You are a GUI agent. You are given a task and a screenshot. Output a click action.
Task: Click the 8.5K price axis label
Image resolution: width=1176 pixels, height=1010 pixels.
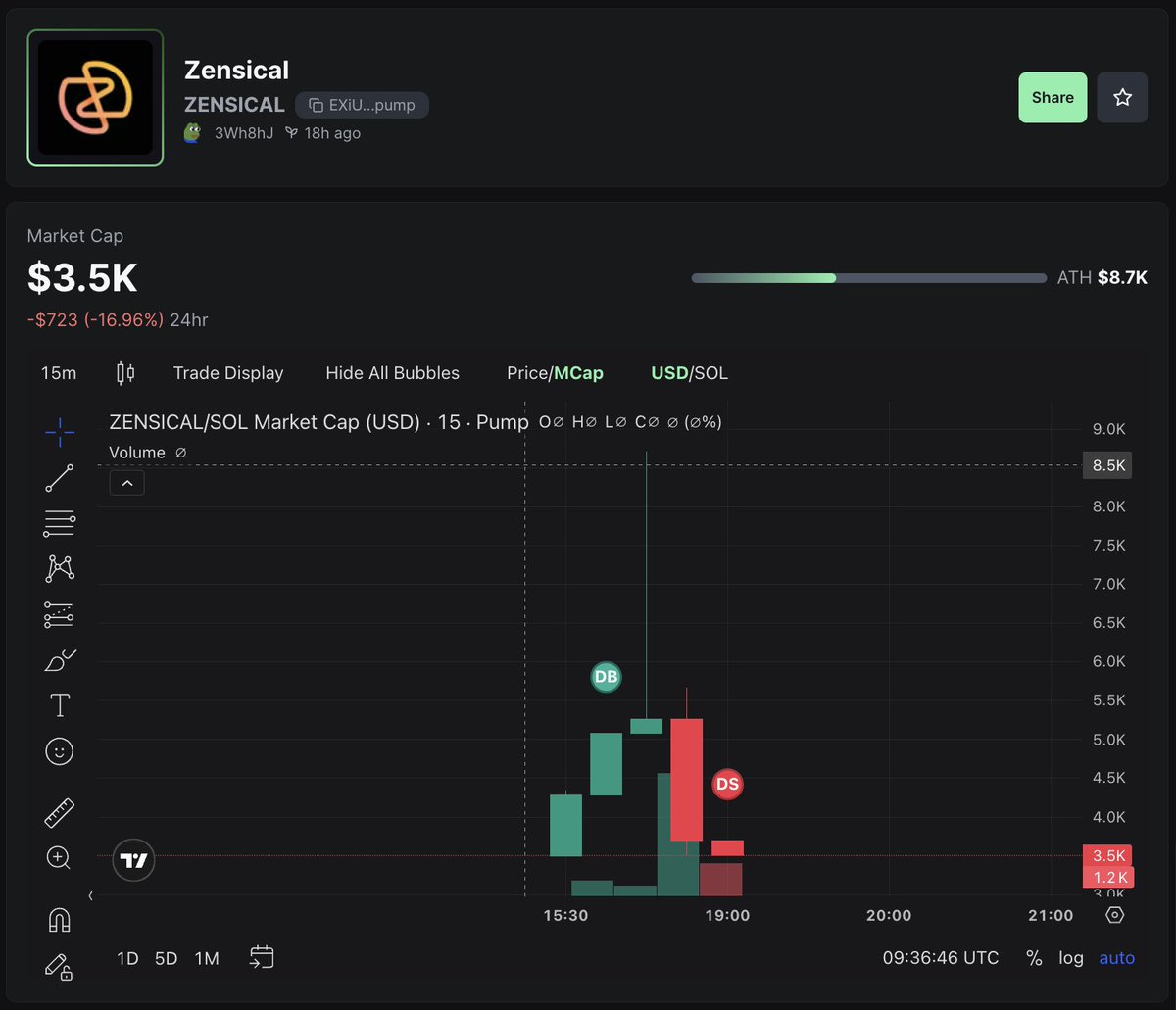point(1107,465)
